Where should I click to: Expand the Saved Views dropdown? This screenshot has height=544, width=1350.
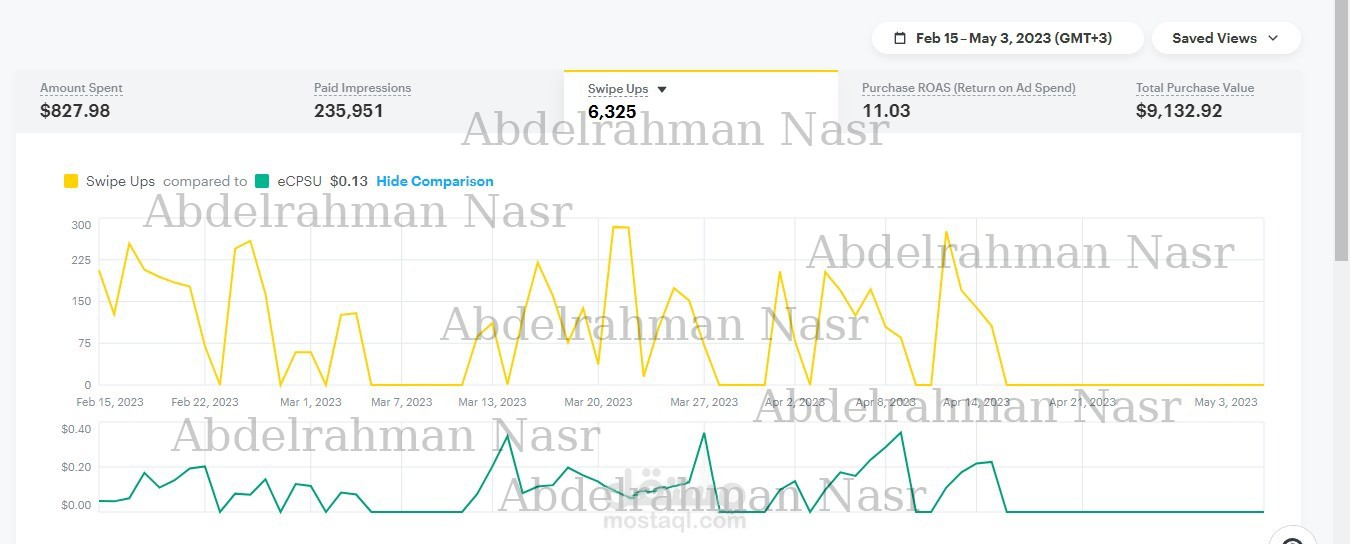1226,38
